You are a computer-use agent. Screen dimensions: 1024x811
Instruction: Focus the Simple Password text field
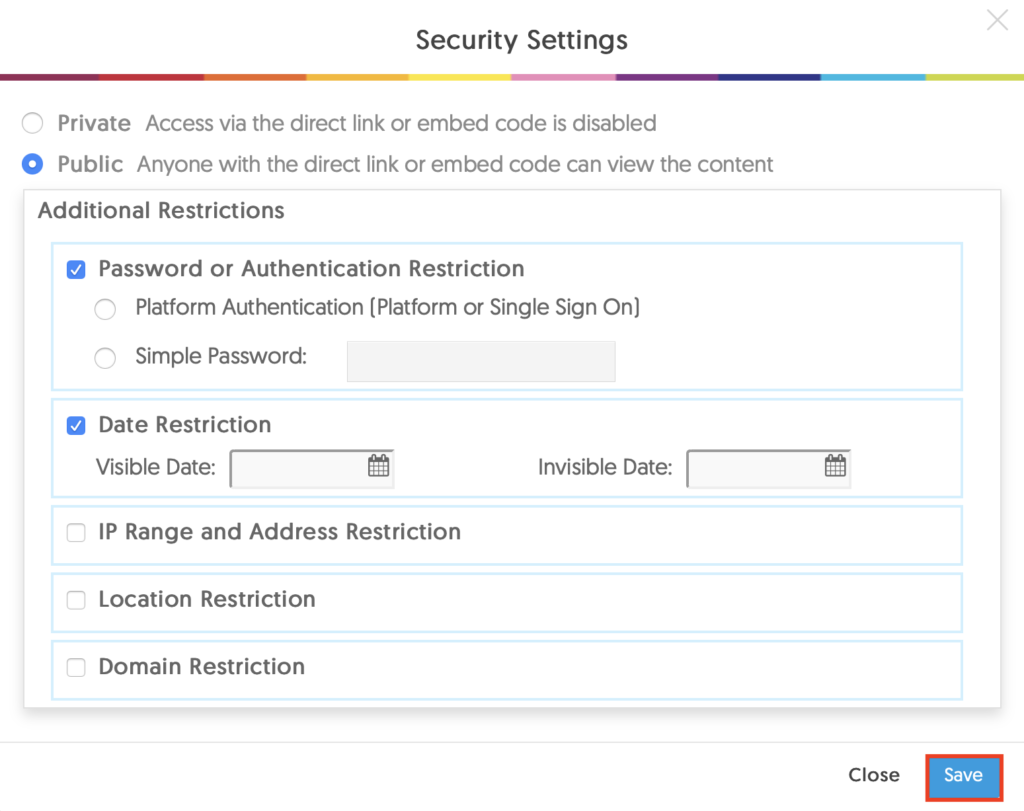pyautogui.click(x=481, y=361)
